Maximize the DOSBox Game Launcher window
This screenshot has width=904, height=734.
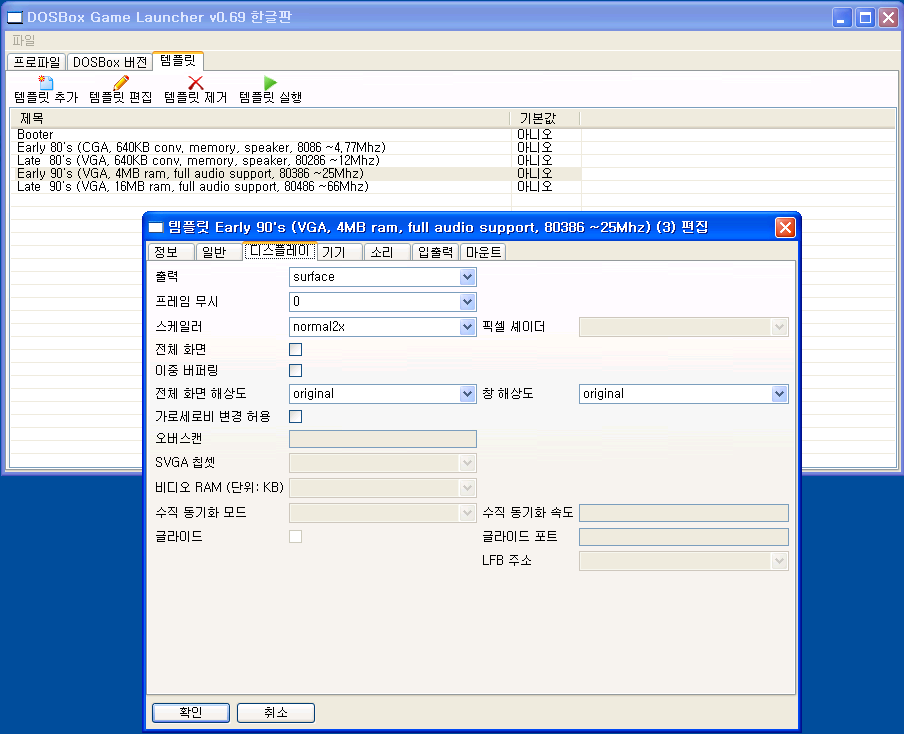tap(865, 18)
